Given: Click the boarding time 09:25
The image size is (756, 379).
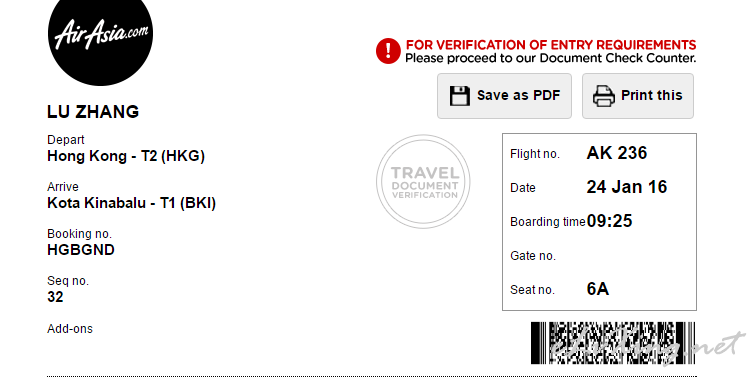Looking at the screenshot, I should (609, 221).
